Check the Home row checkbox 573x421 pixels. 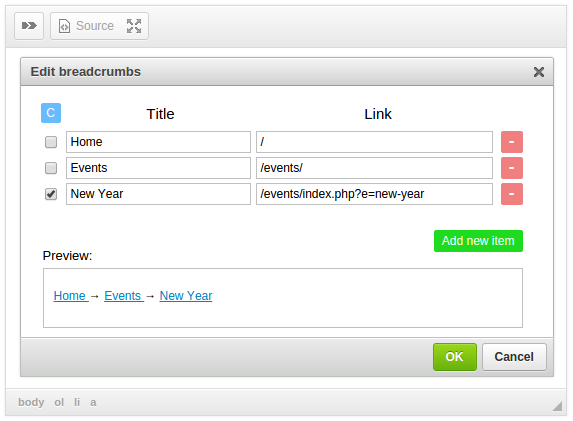(51, 142)
